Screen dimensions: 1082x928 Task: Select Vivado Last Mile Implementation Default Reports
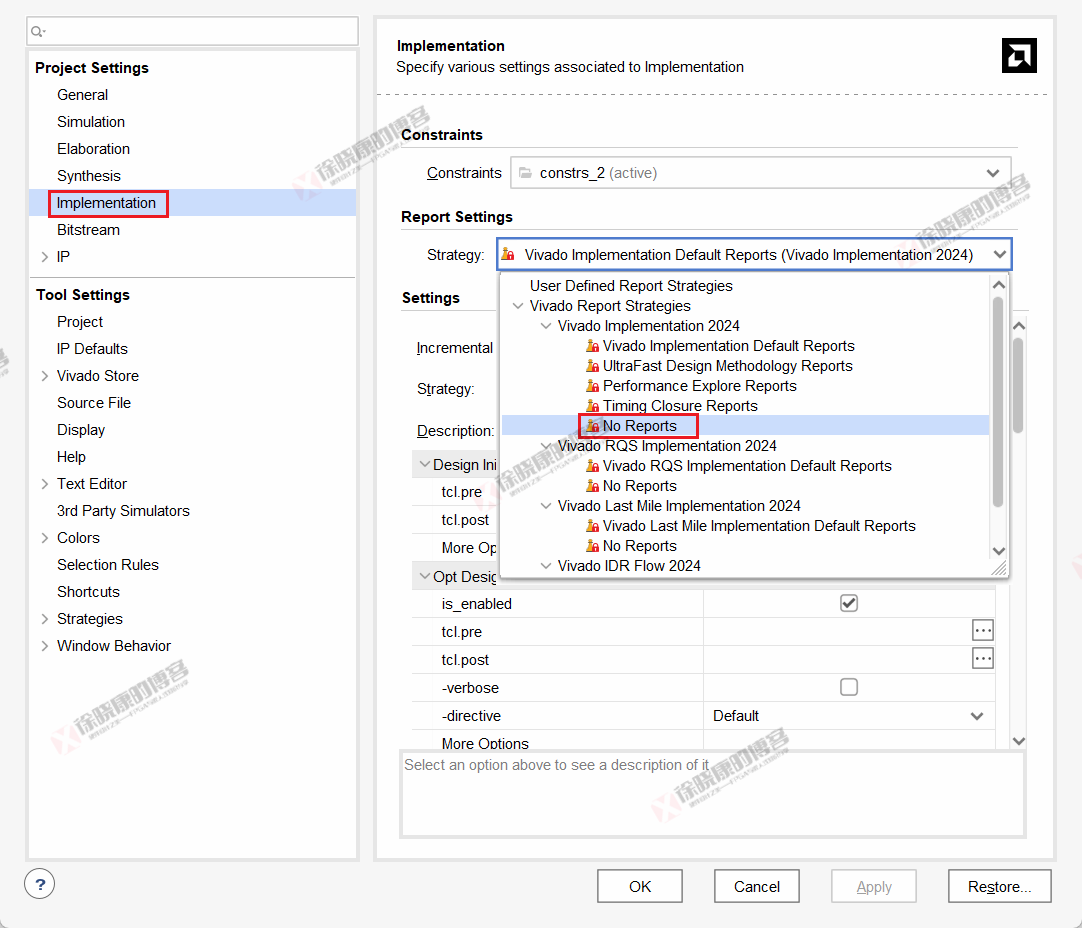(759, 526)
